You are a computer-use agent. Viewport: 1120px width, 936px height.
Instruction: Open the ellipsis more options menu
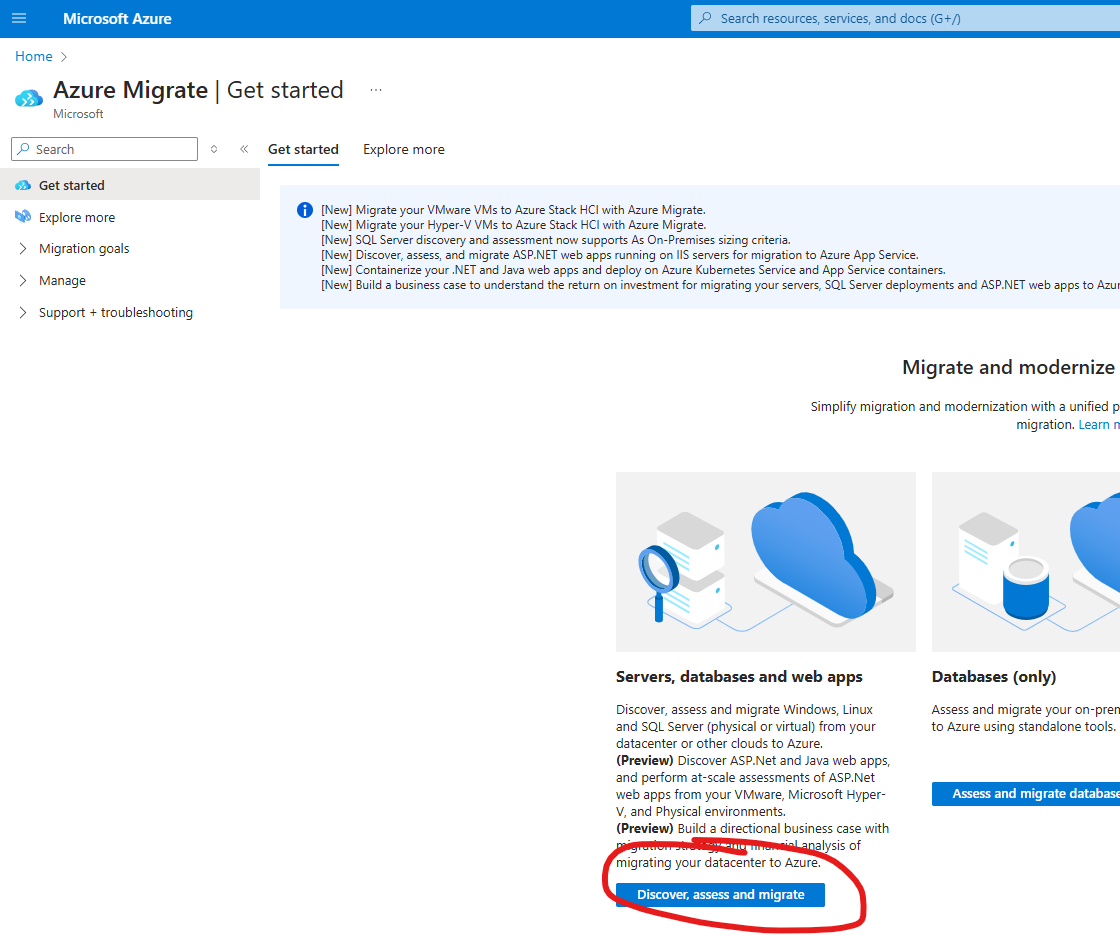[x=376, y=90]
